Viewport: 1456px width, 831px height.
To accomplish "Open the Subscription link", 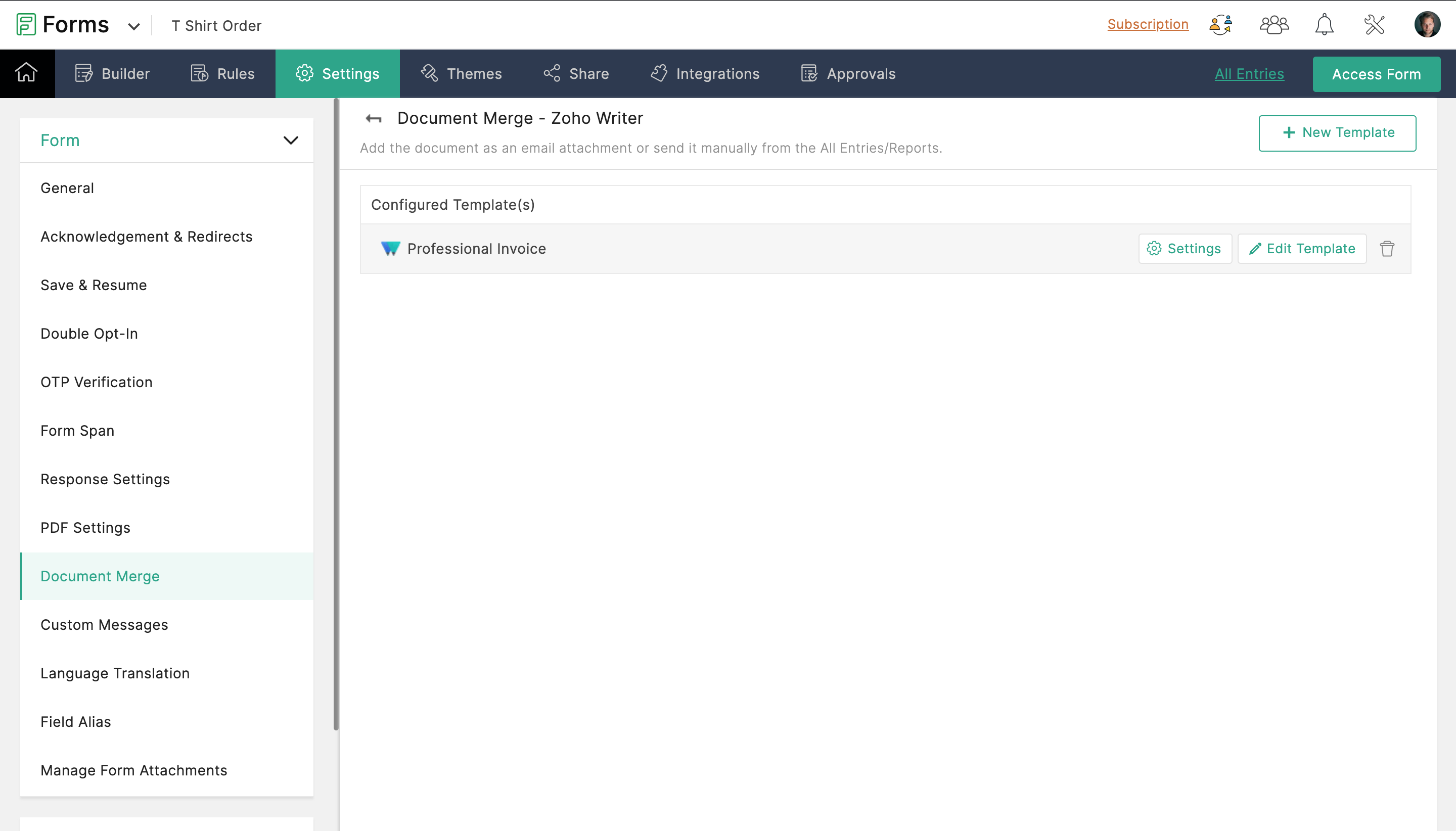I will pos(1148,25).
